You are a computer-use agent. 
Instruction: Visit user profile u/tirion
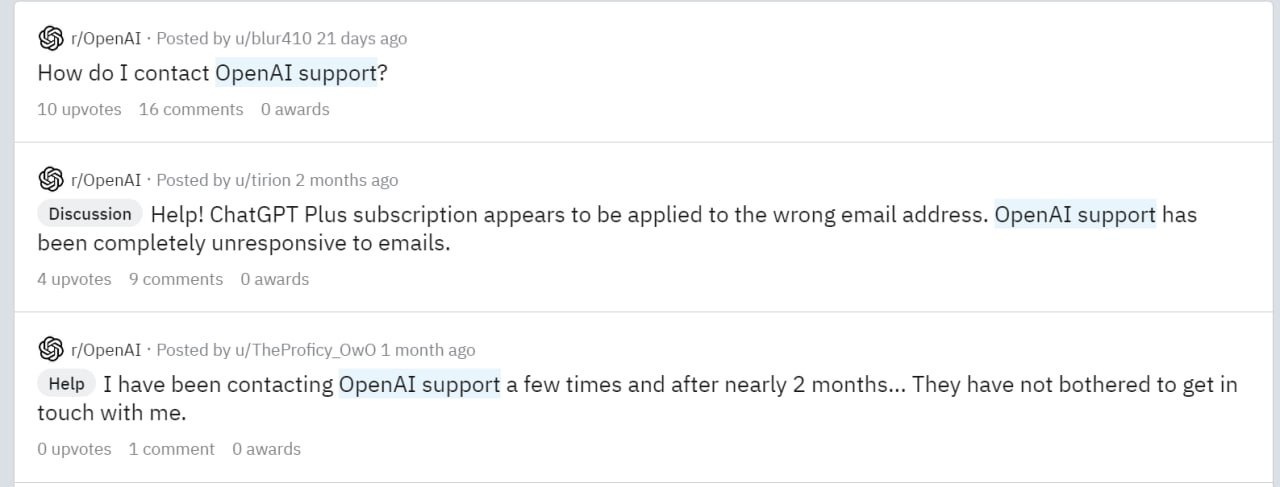click(263, 180)
